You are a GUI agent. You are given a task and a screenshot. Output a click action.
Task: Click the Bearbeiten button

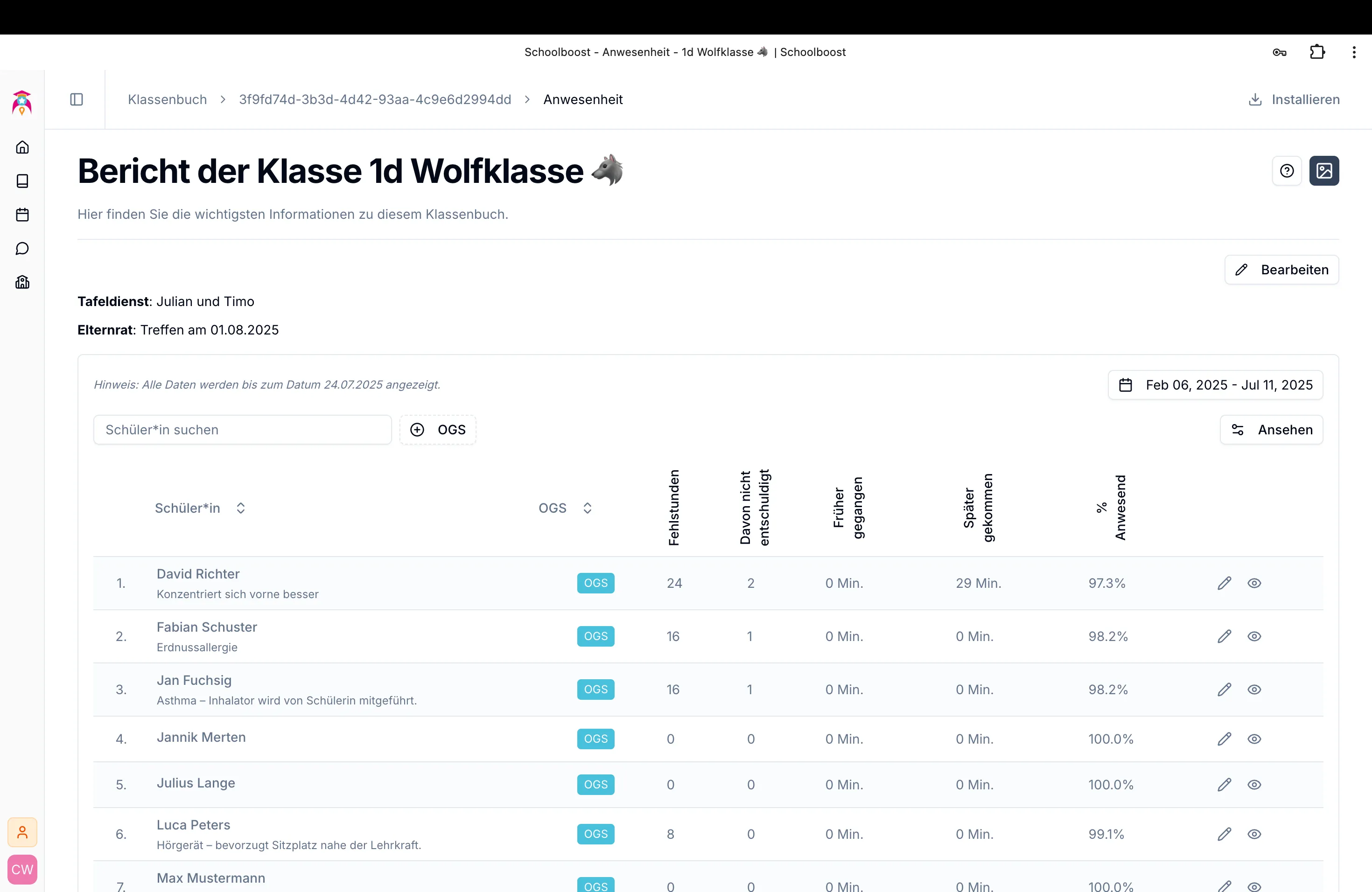(1281, 270)
